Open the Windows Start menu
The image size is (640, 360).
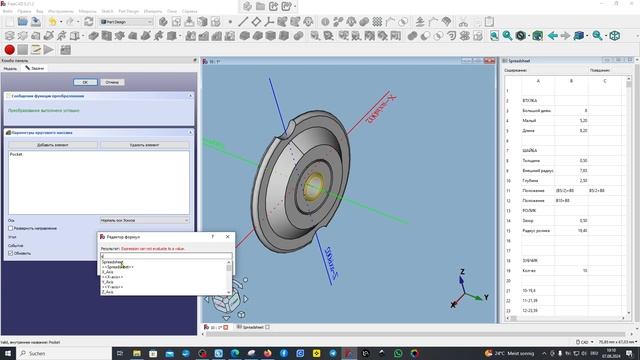tap(7, 353)
